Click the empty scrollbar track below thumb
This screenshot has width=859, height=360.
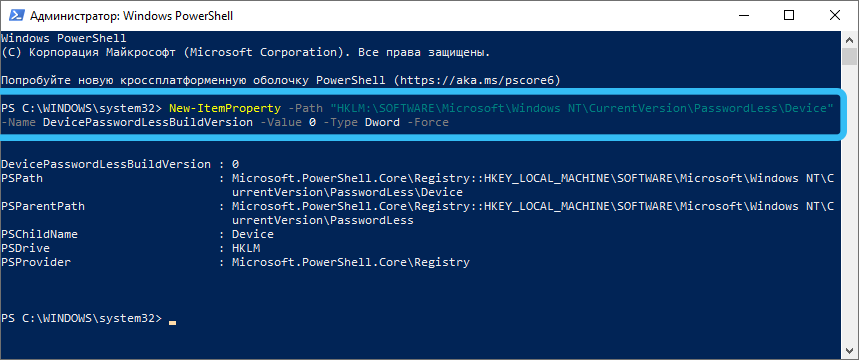pos(849,205)
